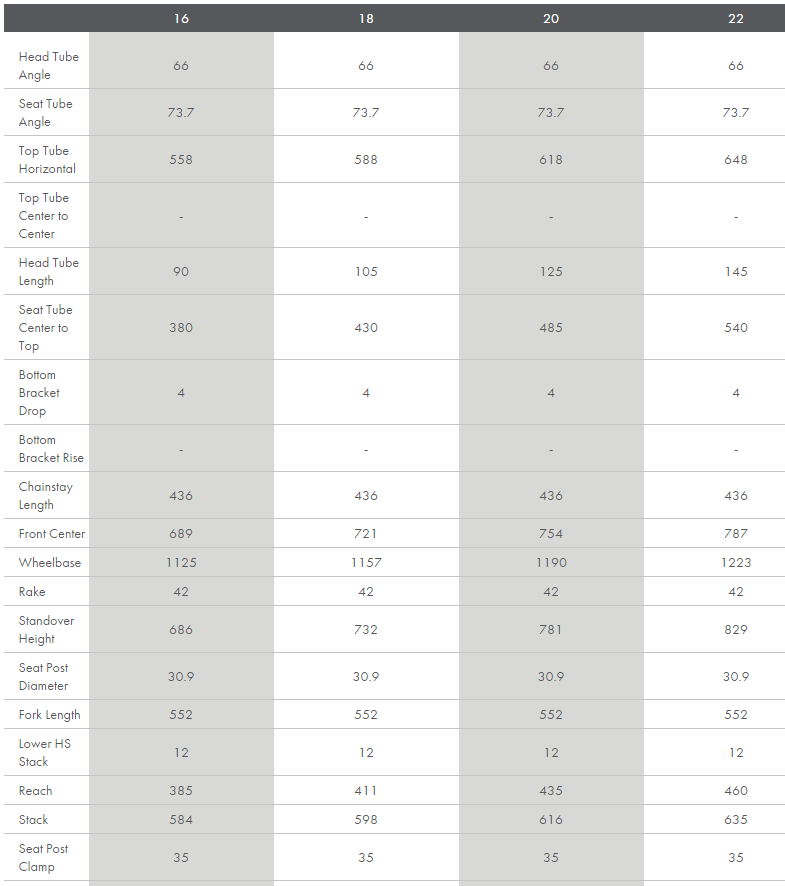The image size is (785, 886).
Task: Select the 781 standover height value
Action: [551, 630]
